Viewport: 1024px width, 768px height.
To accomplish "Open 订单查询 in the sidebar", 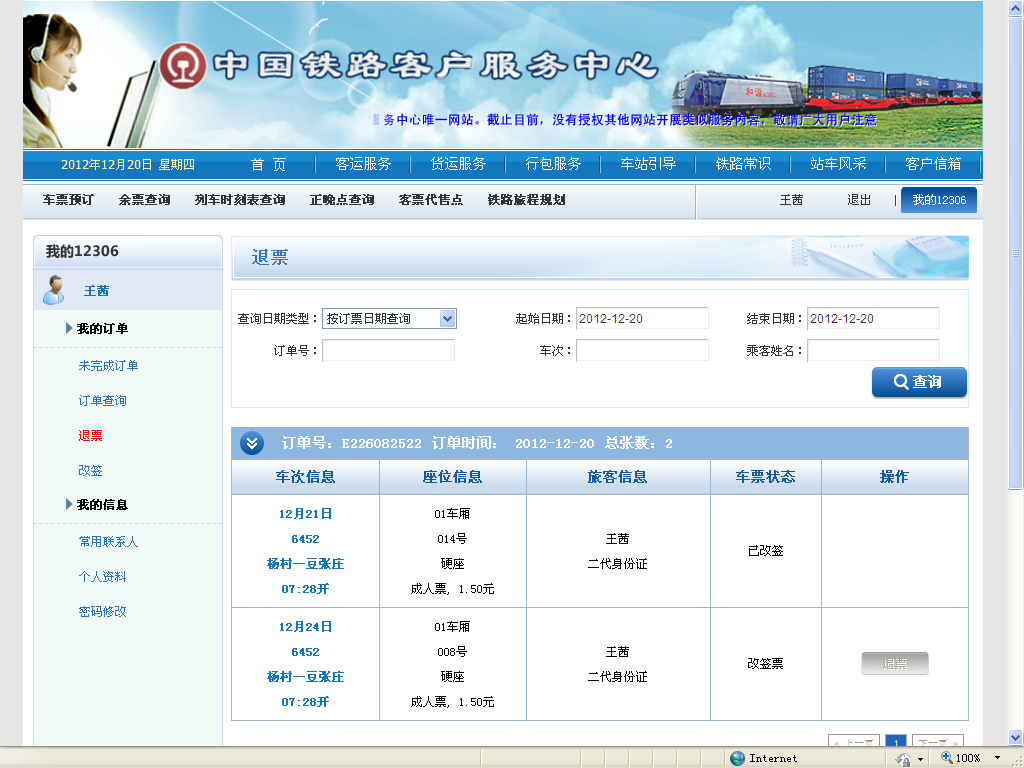I will coord(103,400).
